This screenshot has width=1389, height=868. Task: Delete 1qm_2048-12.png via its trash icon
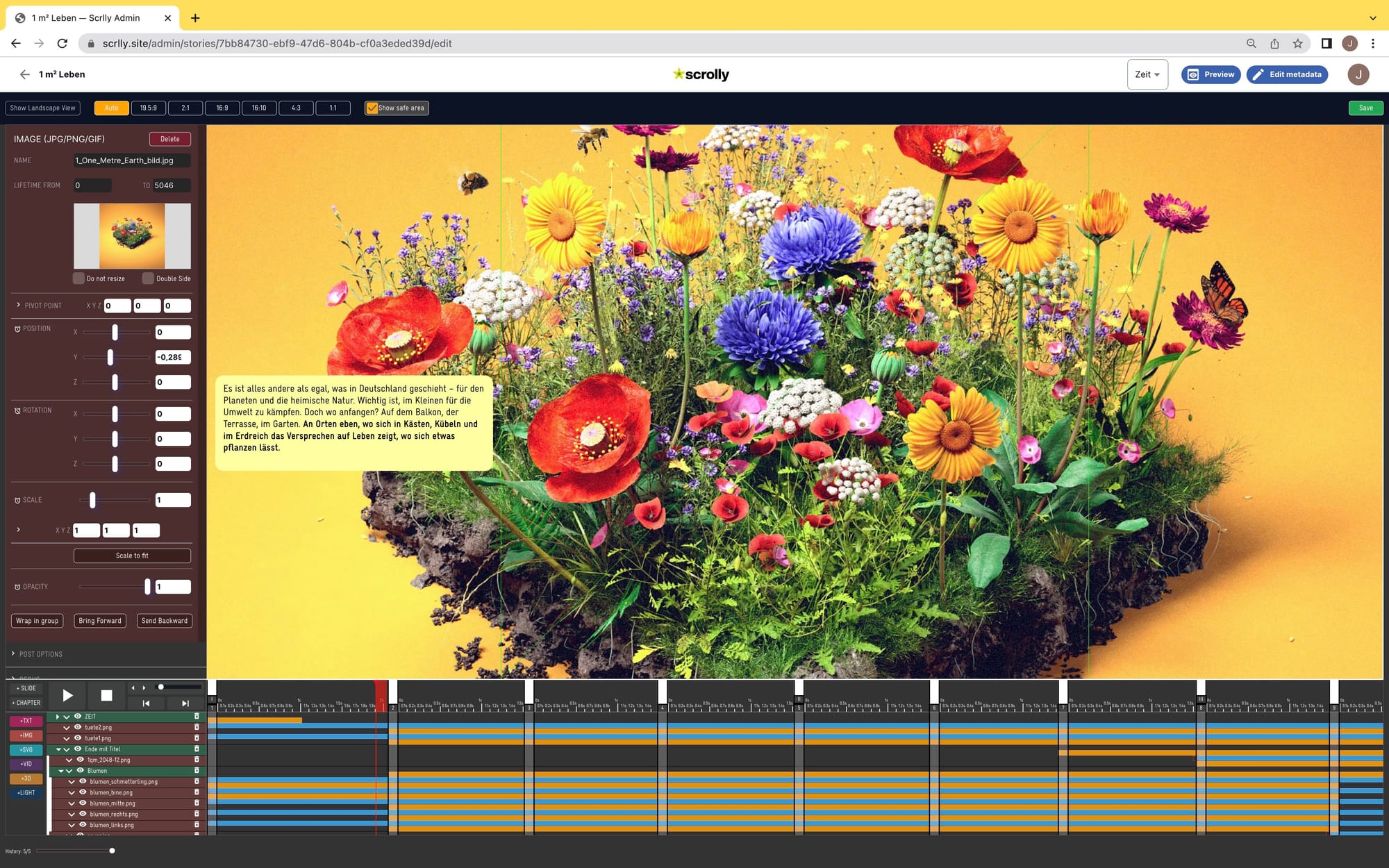click(x=197, y=760)
